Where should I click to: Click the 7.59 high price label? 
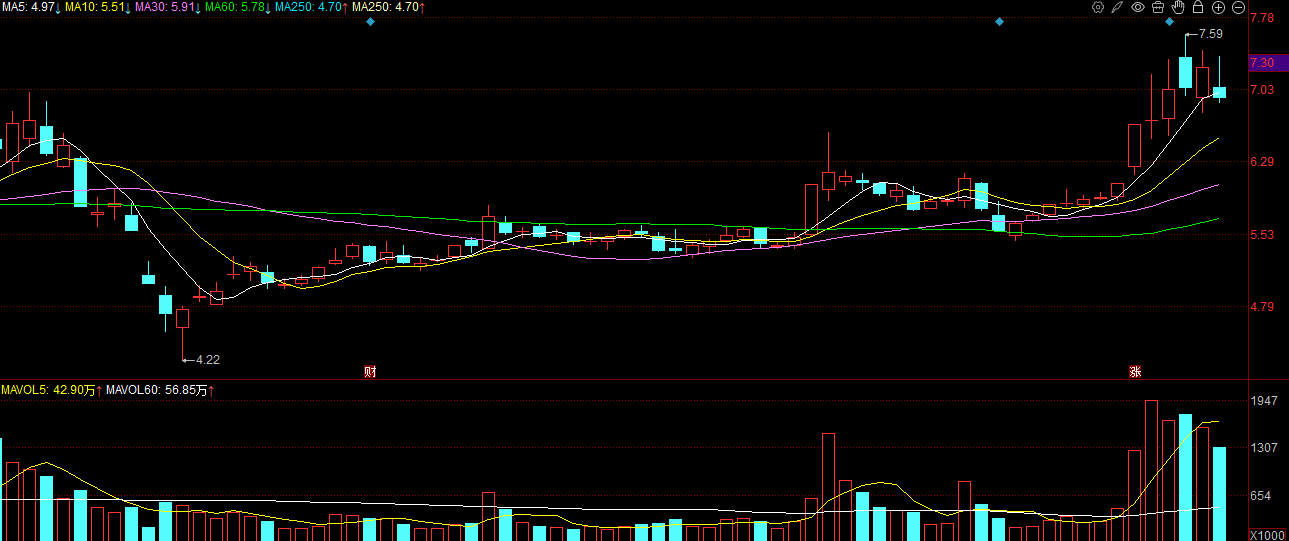[x=1210, y=34]
